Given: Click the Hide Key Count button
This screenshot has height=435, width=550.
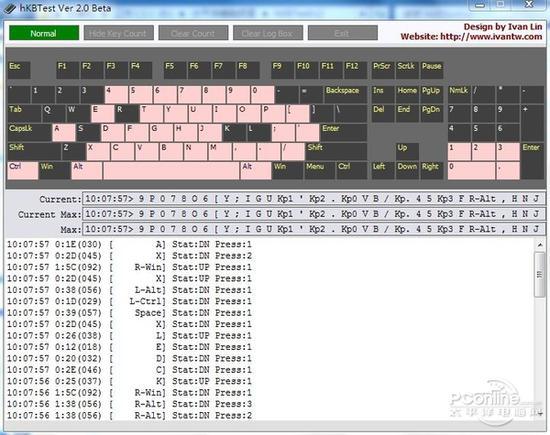Looking at the screenshot, I should [119, 33].
